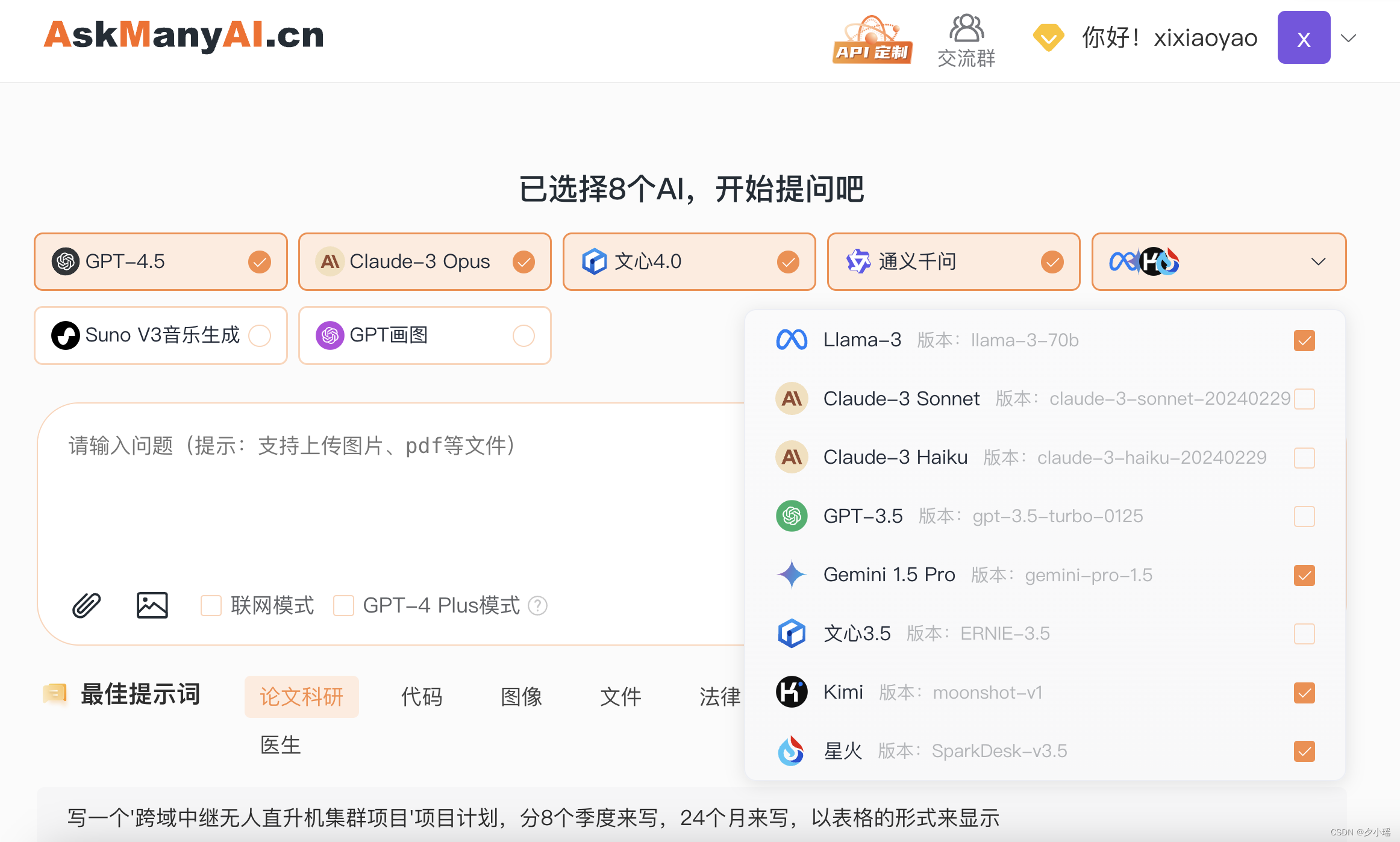Viewport: 1400px width, 842px height.
Task: Click the Kimi logo in list
Action: [792, 692]
